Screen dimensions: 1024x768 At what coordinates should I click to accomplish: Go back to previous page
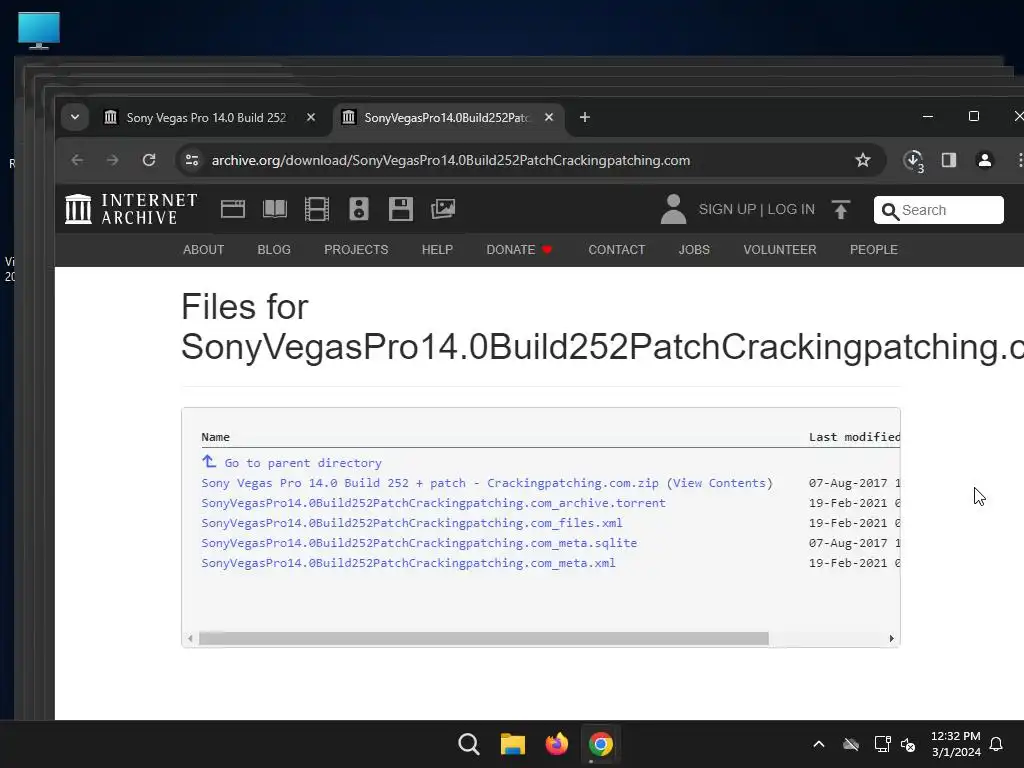click(77, 160)
